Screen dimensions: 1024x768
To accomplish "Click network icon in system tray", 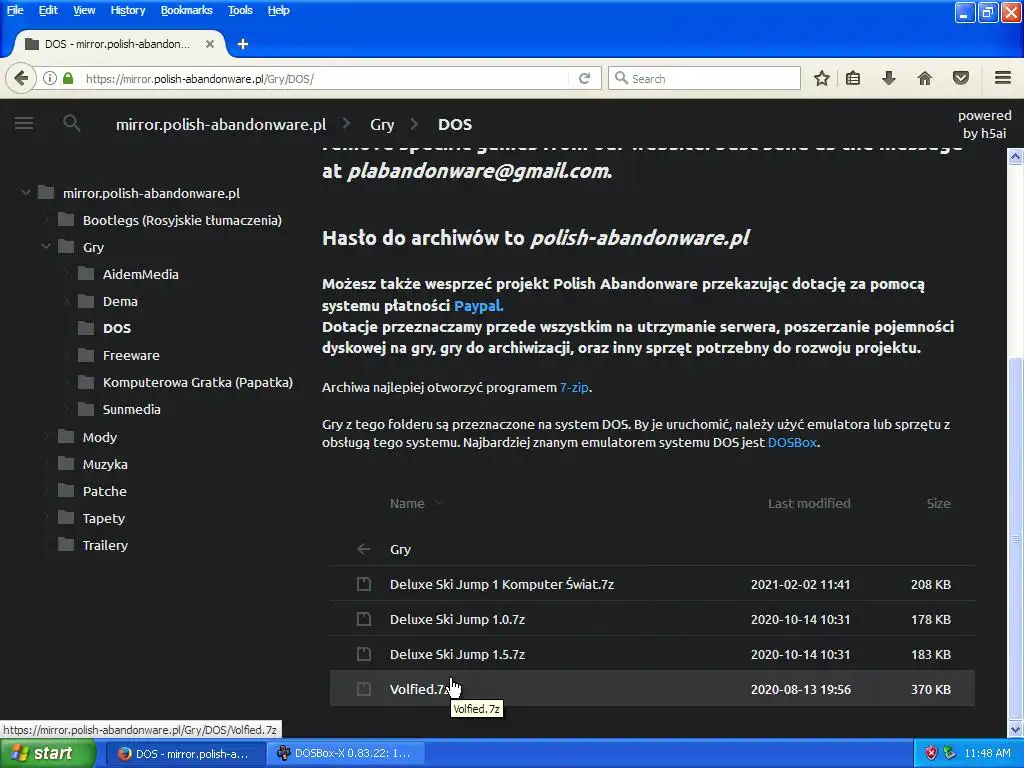I will (950, 753).
